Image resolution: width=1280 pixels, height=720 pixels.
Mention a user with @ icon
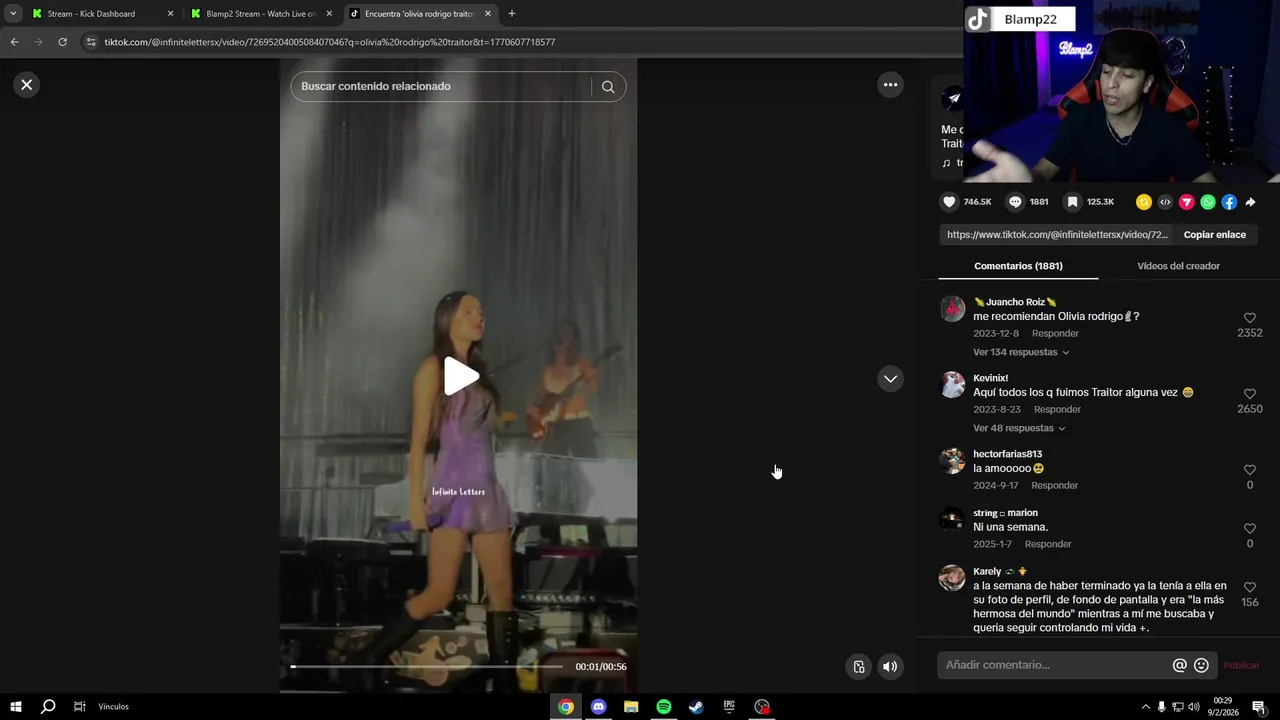click(1179, 665)
